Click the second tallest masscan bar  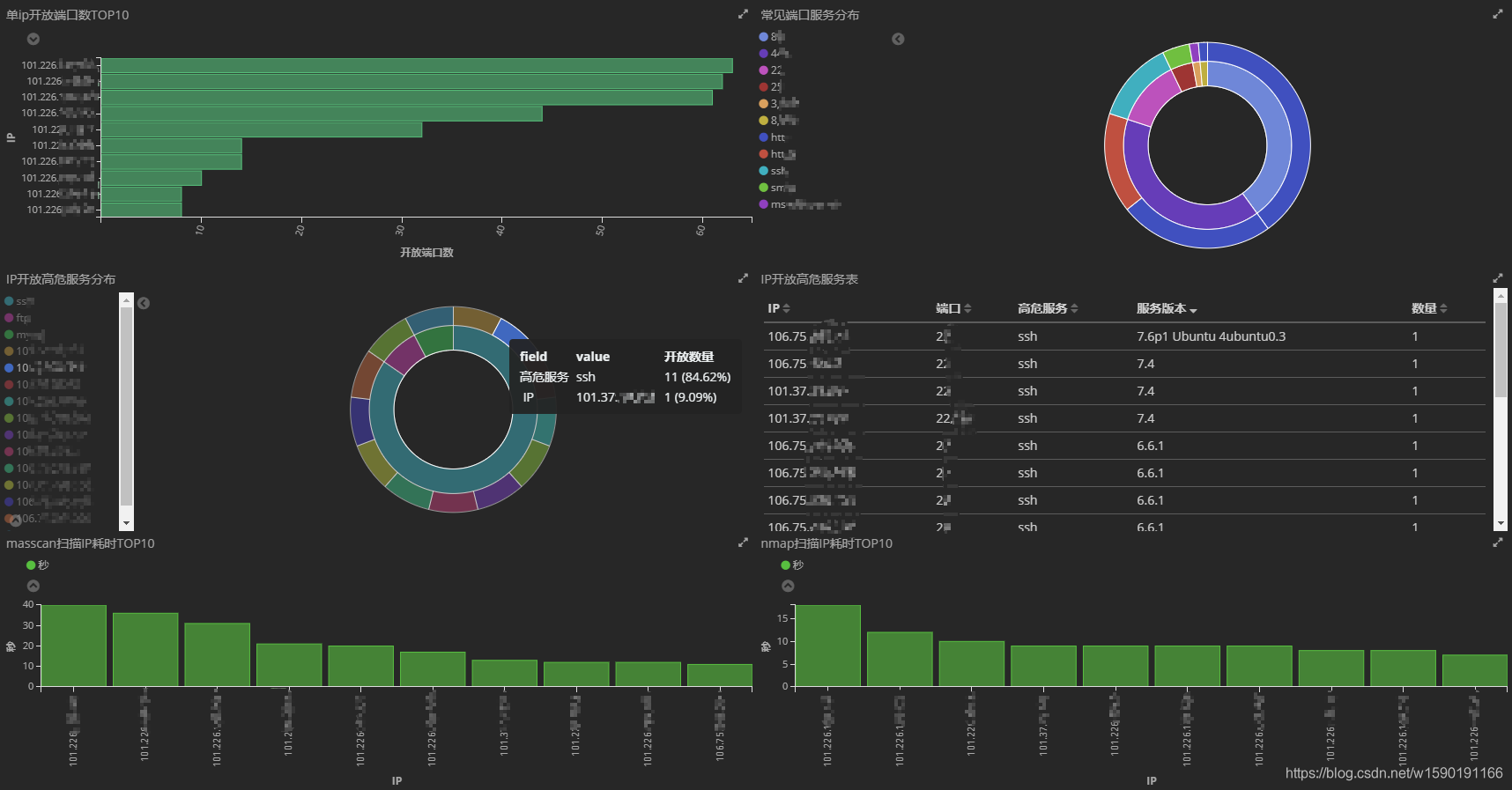(x=145, y=649)
